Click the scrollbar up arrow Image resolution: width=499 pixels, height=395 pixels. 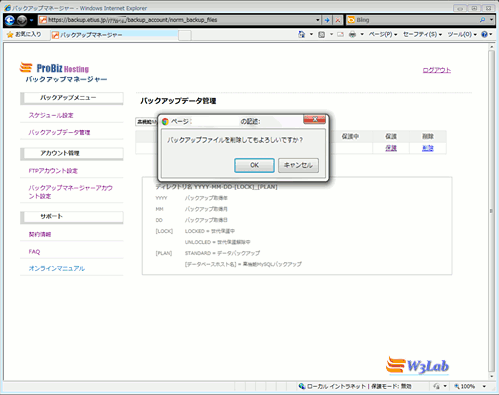point(491,47)
